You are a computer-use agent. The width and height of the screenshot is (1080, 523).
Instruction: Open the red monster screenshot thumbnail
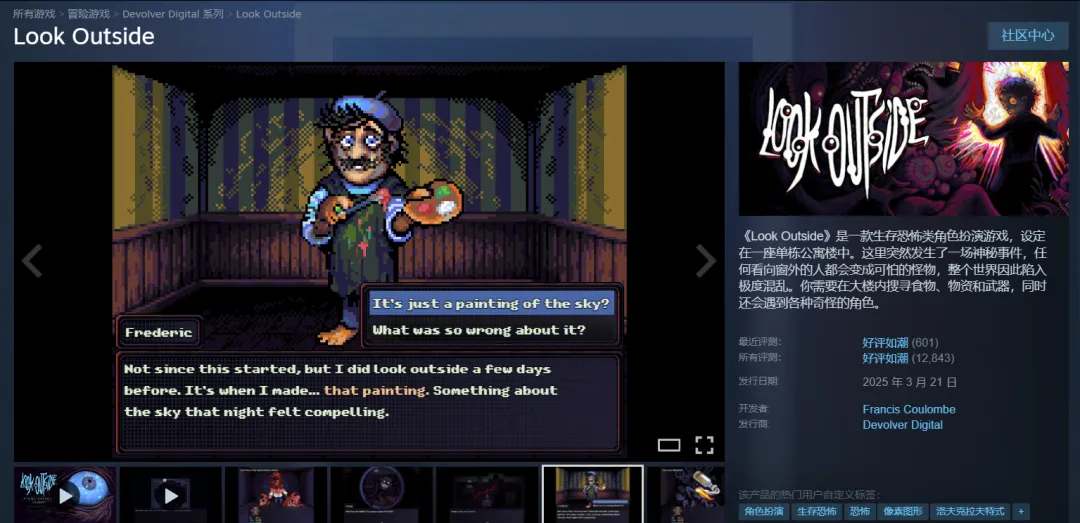point(276,494)
